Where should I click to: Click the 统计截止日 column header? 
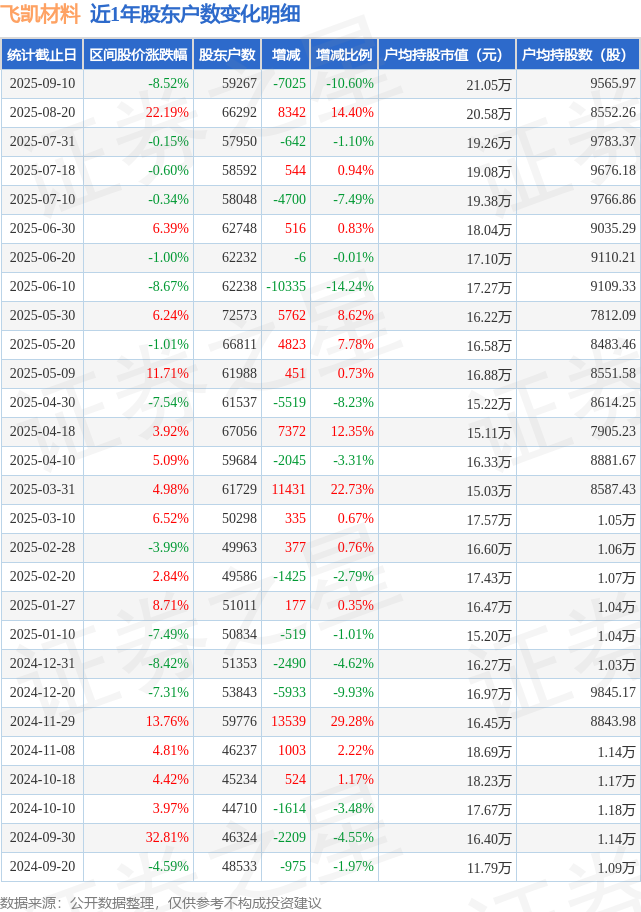tap(42, 55)
